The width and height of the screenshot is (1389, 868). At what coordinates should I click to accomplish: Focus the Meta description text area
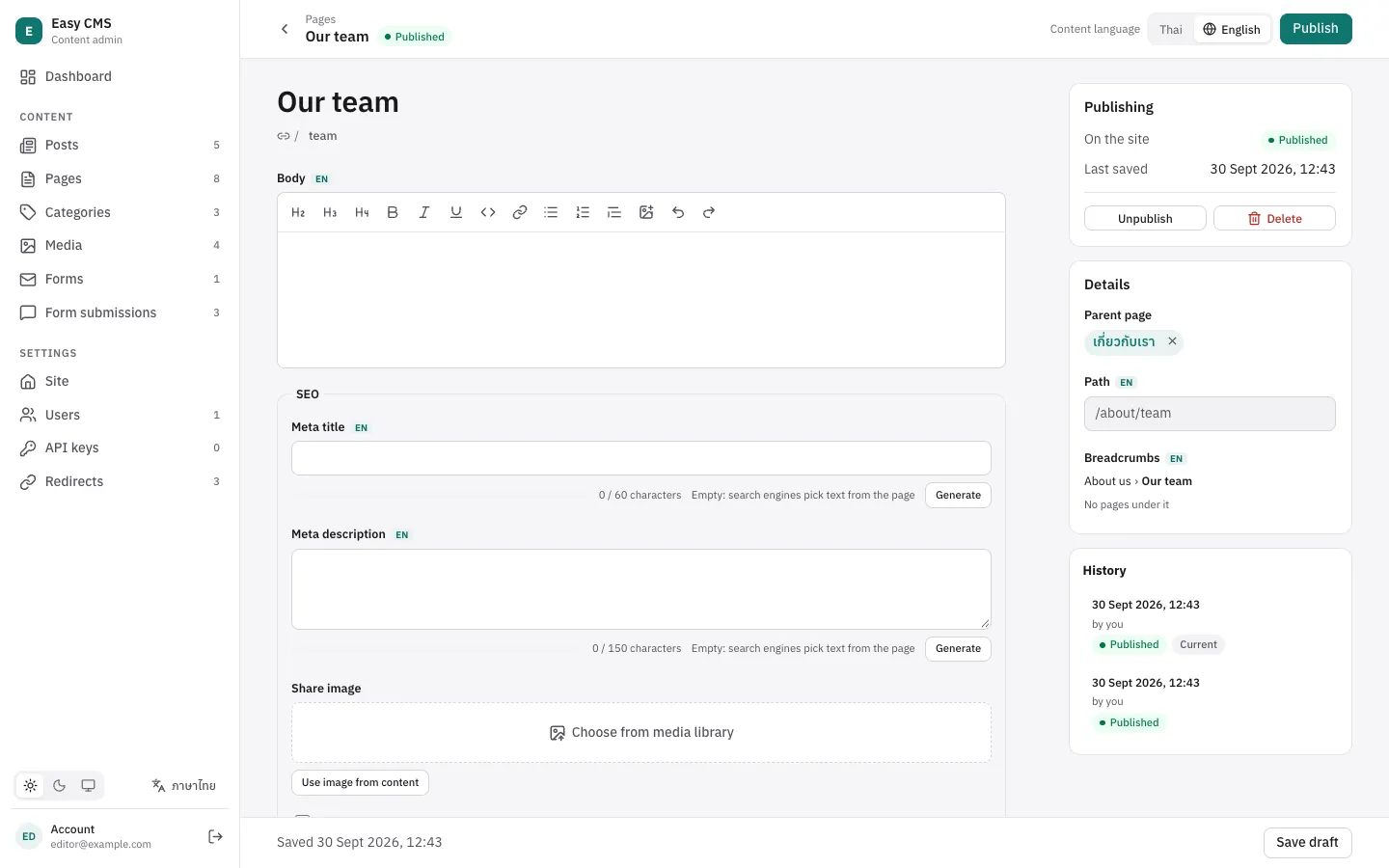641,589
